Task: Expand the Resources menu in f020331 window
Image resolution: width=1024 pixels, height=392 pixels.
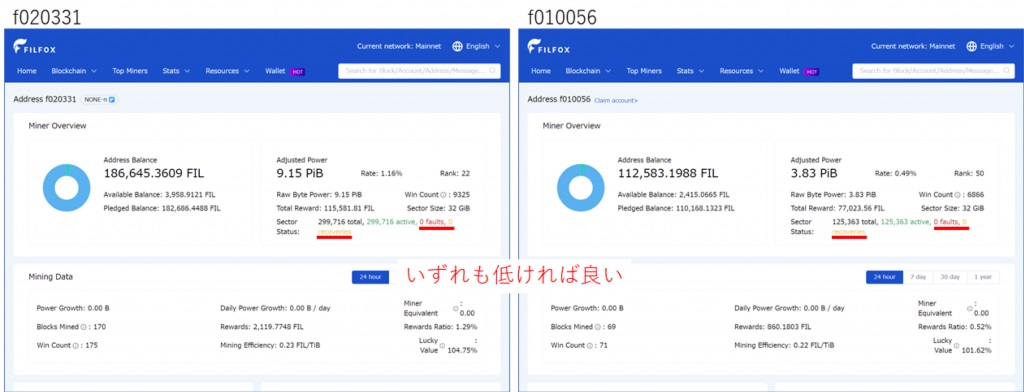Action: click(227, 71)
